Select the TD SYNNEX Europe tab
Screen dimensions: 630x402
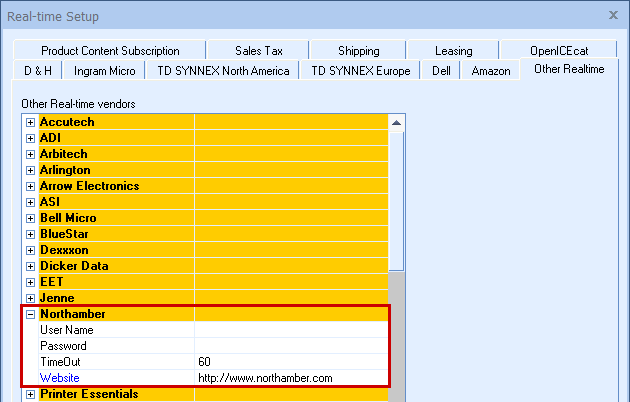pos(360,71)
